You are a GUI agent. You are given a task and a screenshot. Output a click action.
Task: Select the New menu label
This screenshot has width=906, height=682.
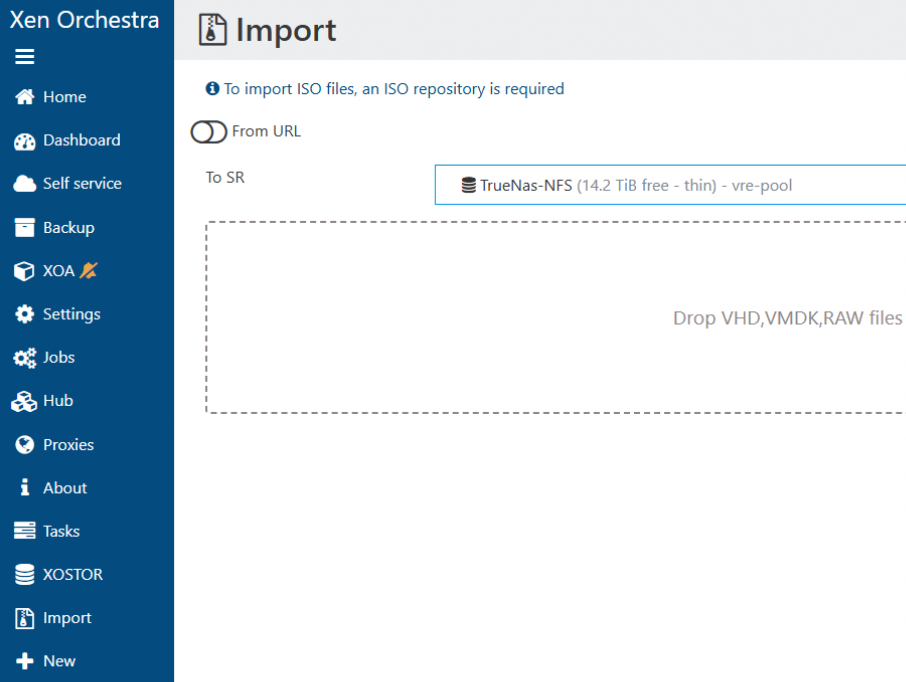pos(60,661)
